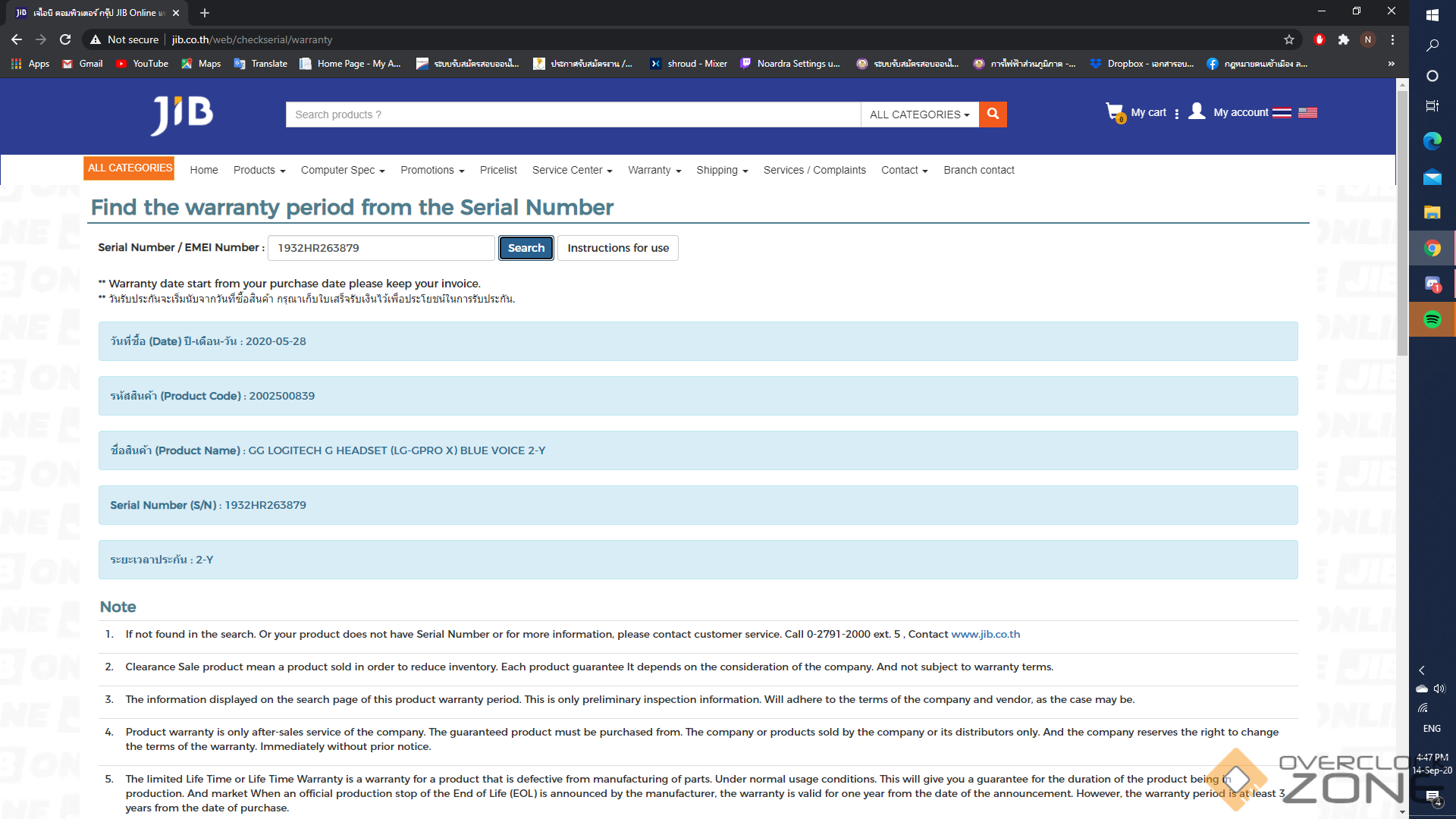Image resolution: width=1456 pixels, height=819 pixels.
Task: Open the Branch contact menu item
Action: pyautogui.click(x=978, y=170)
